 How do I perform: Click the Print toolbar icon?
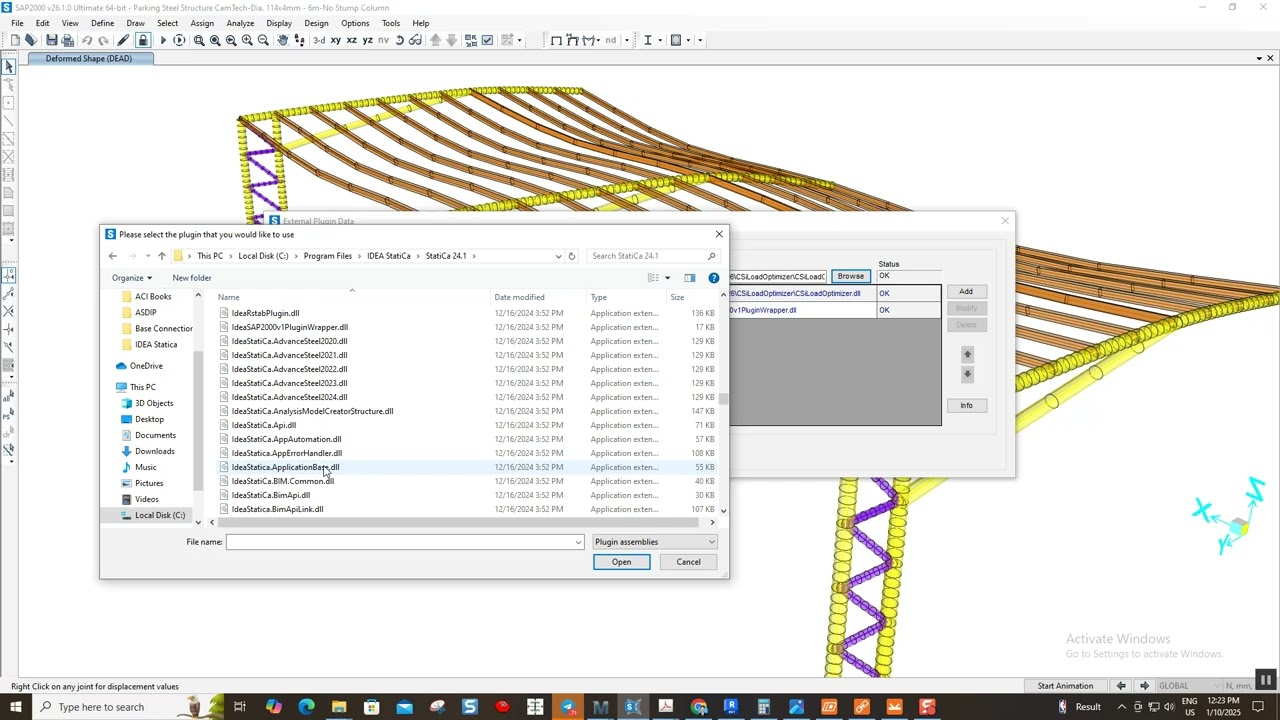68,40
